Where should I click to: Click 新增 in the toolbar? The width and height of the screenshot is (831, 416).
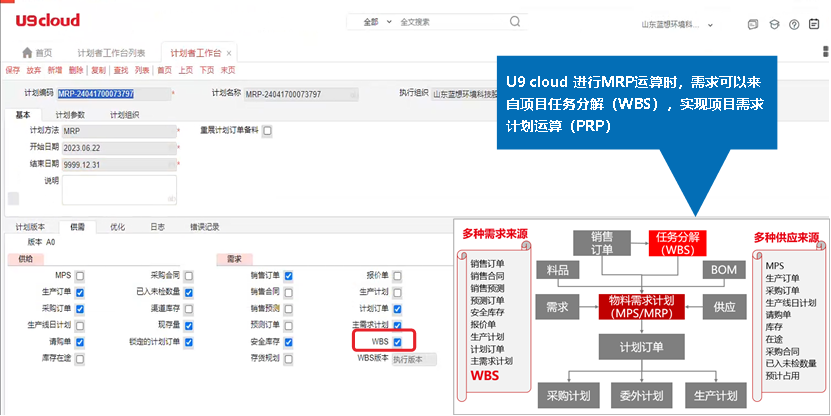(55, 70)
